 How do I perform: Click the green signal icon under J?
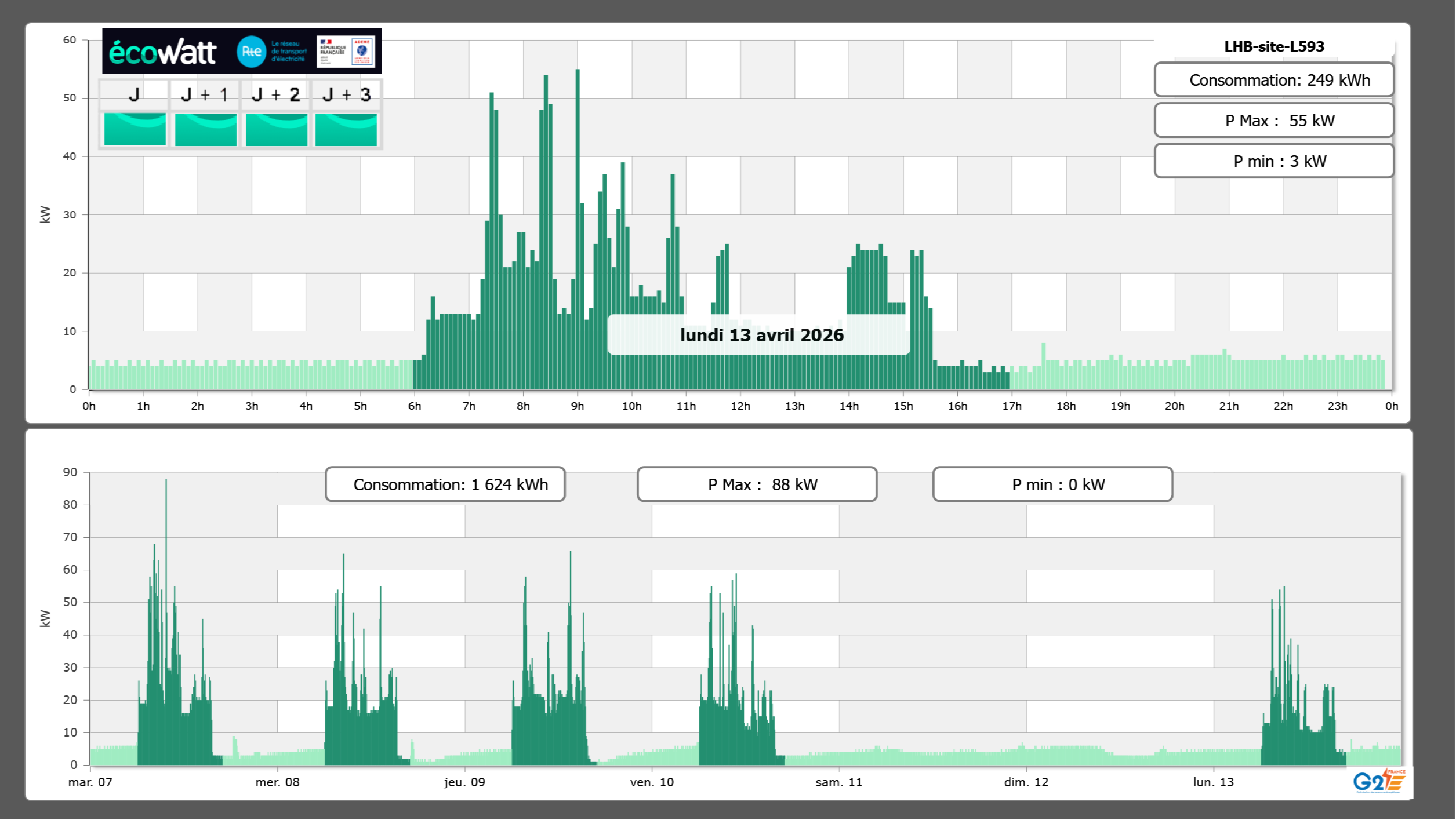[135, 129]
